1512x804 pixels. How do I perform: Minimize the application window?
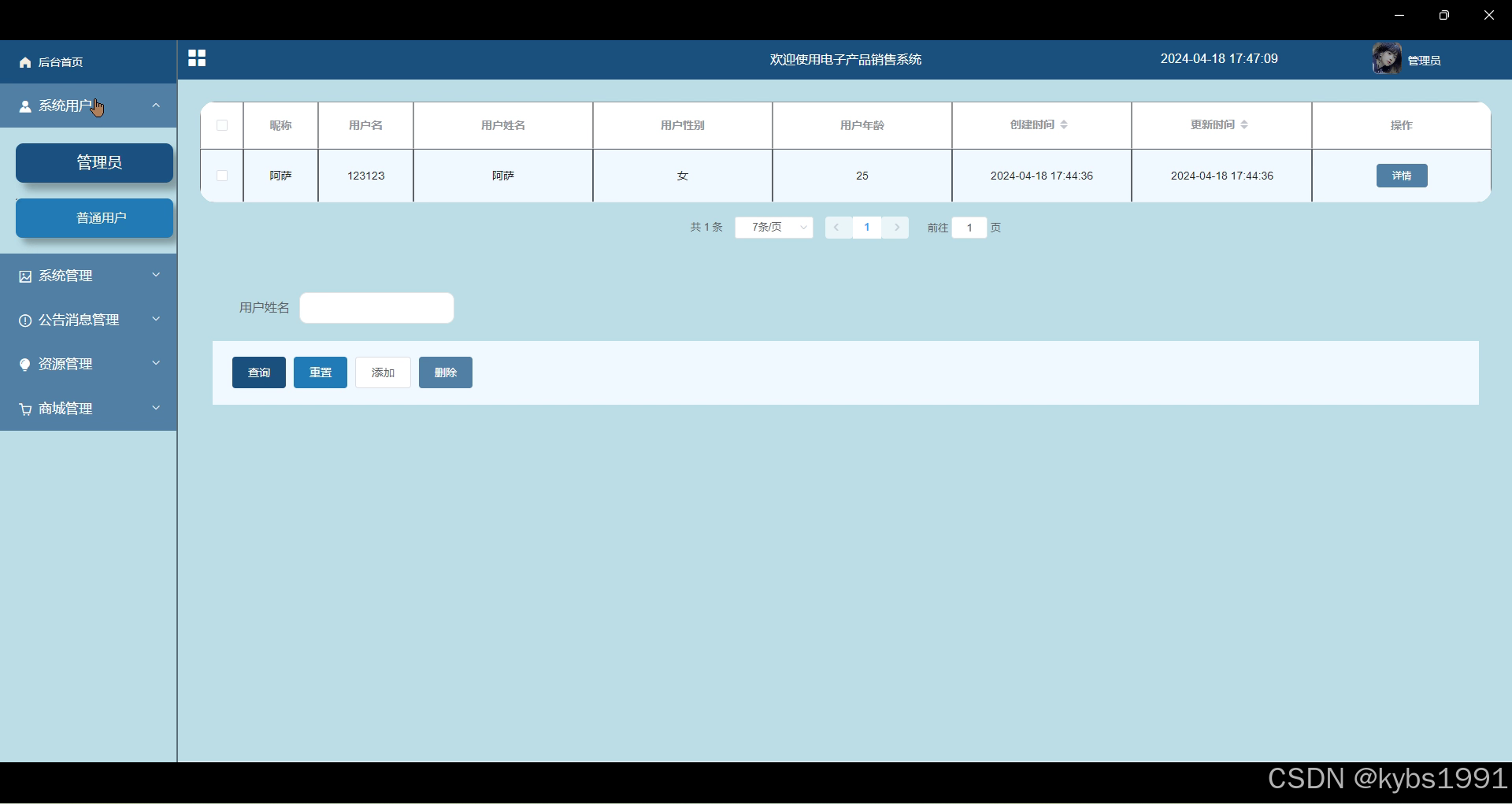click(1399, 15)
